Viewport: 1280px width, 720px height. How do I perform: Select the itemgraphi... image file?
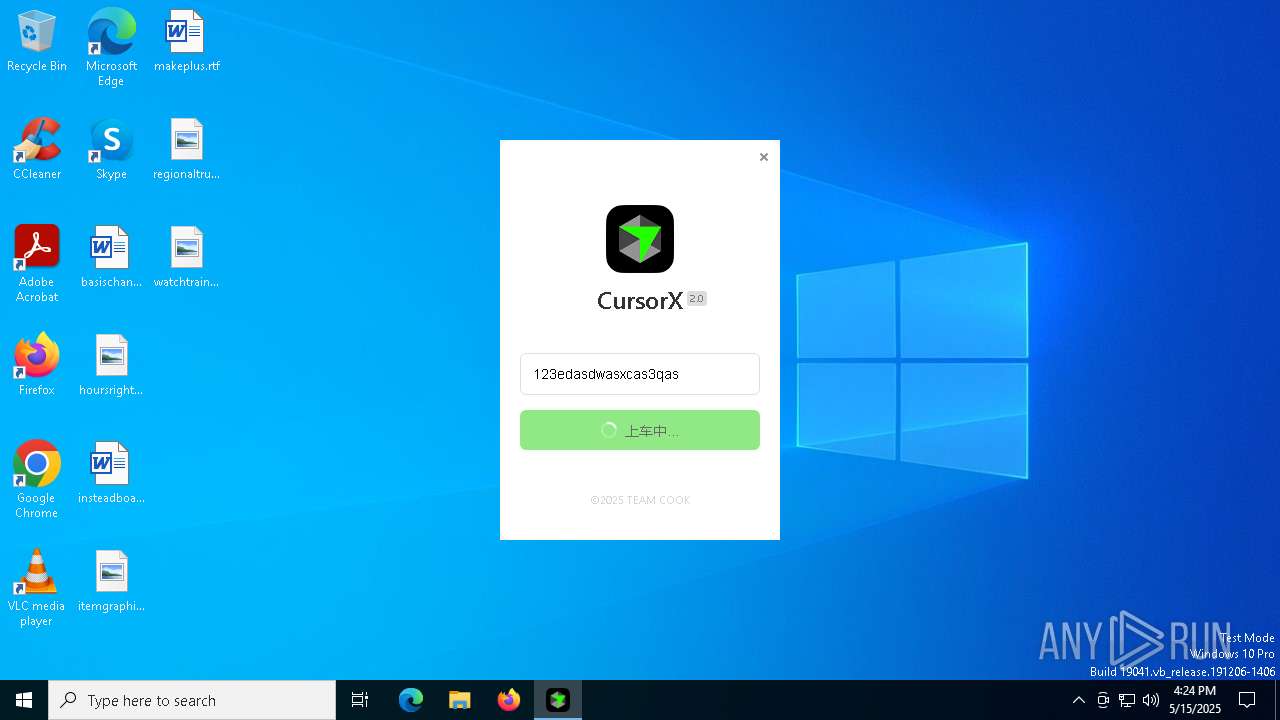click(111, 582)
